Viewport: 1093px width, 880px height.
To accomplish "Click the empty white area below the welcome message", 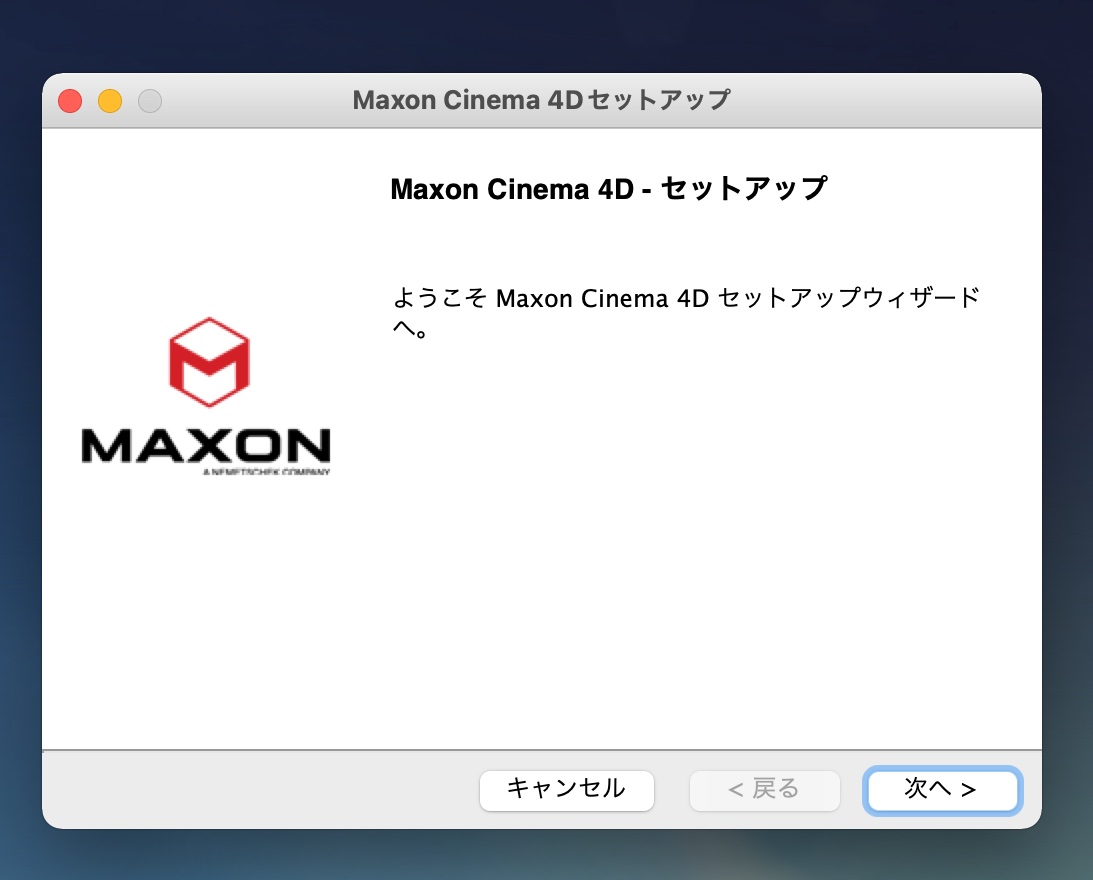I will [697, 544].
